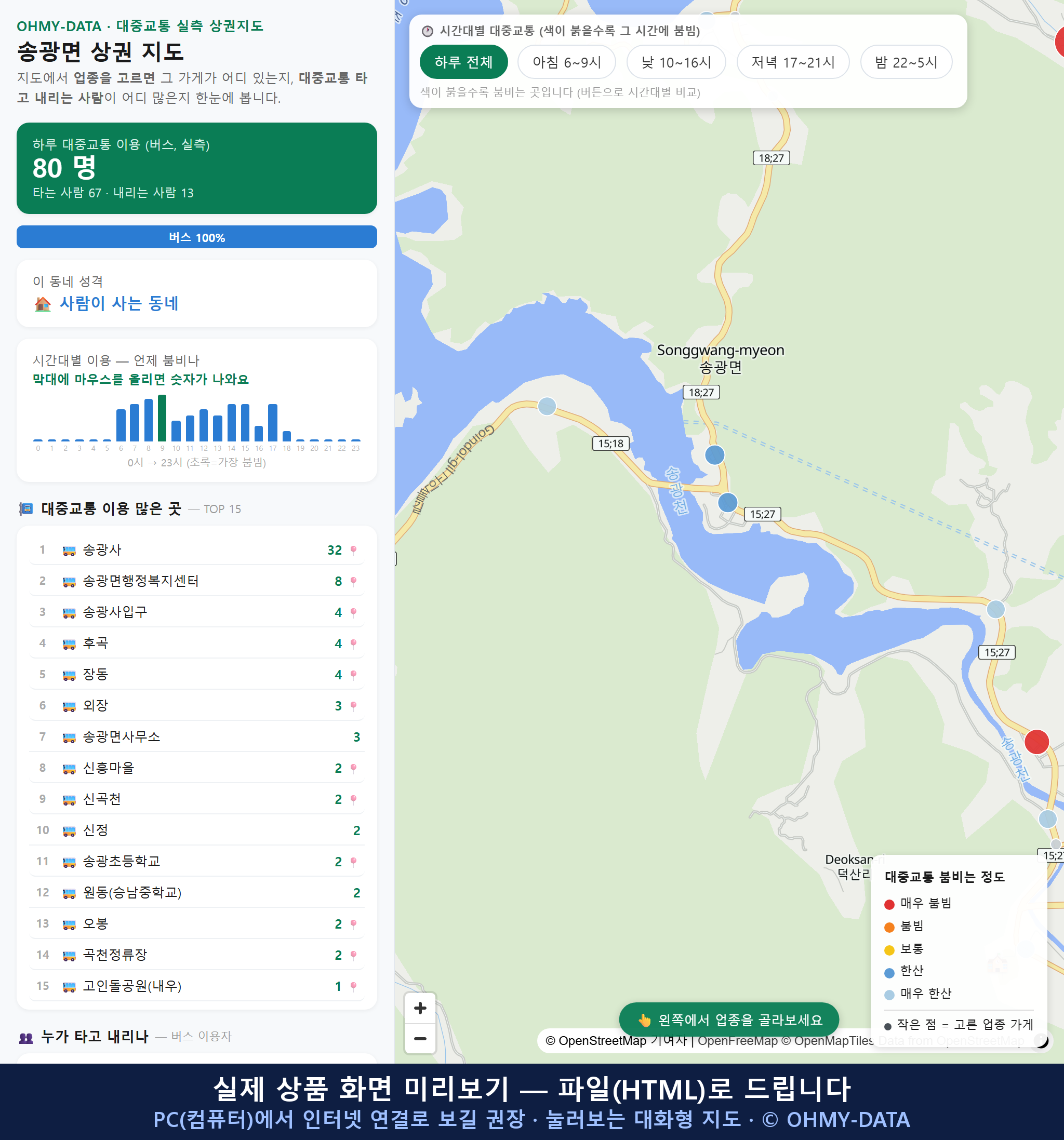
Task: Click the hour 6 bar in usage chart
Action: [x=121, y=425]
